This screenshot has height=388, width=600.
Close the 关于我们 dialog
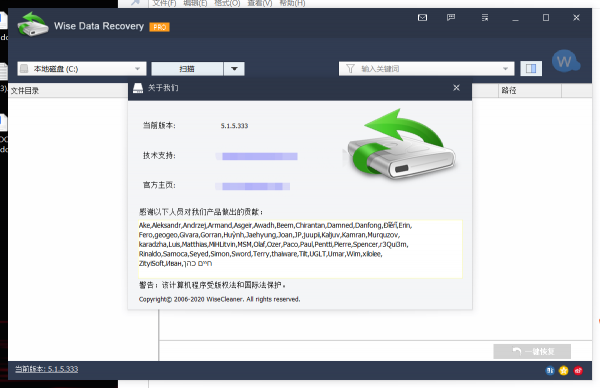(x=457, y=88)
